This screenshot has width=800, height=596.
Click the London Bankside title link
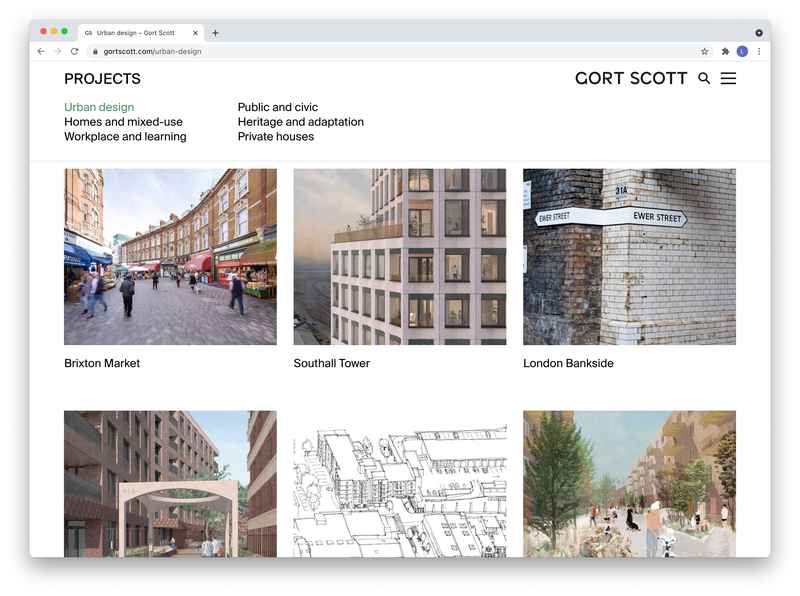568,363
